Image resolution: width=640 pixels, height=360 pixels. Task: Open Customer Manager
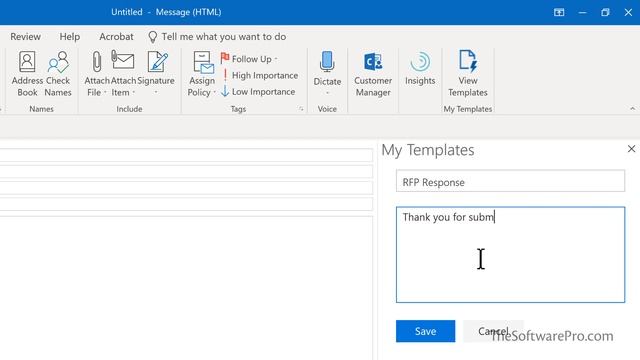click(x=373, y=74)
